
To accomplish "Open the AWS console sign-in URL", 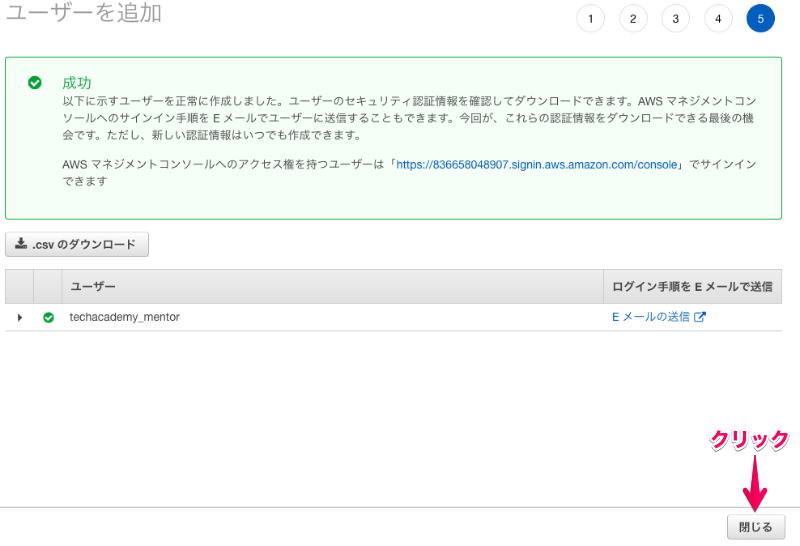I will click(x=539, y=165).
